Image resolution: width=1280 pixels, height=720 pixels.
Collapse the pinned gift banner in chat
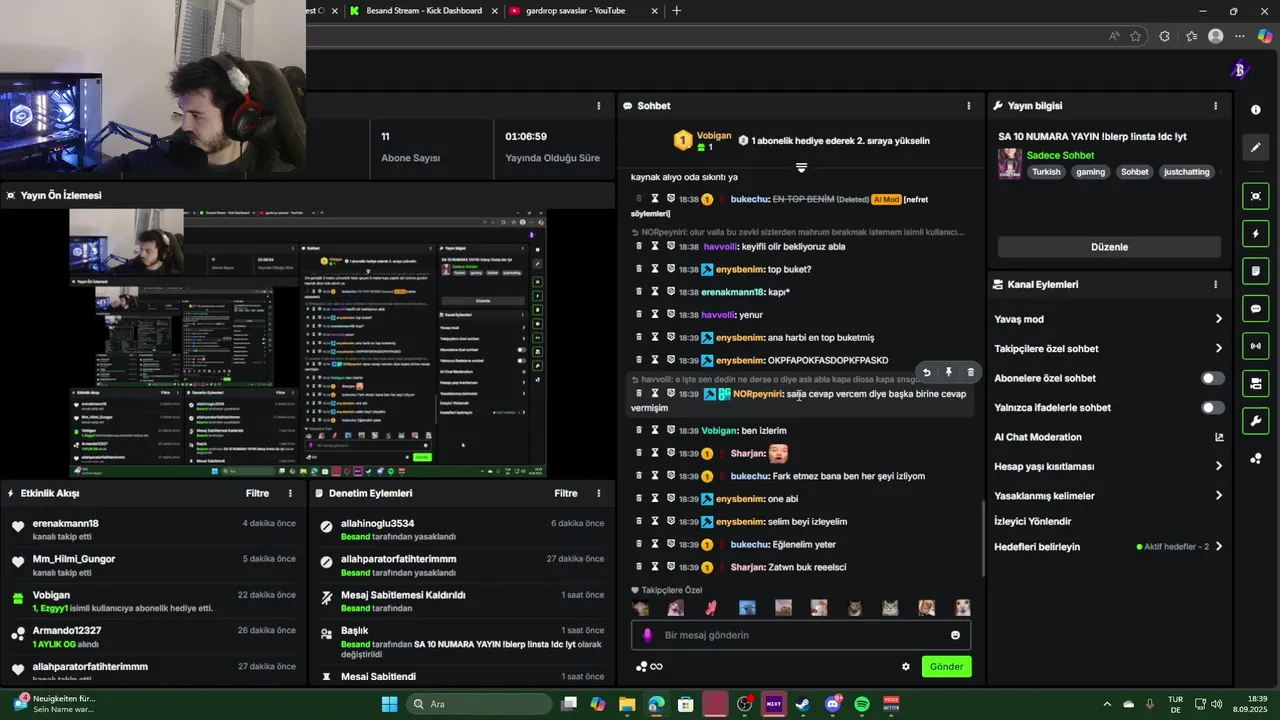[801, 167]
